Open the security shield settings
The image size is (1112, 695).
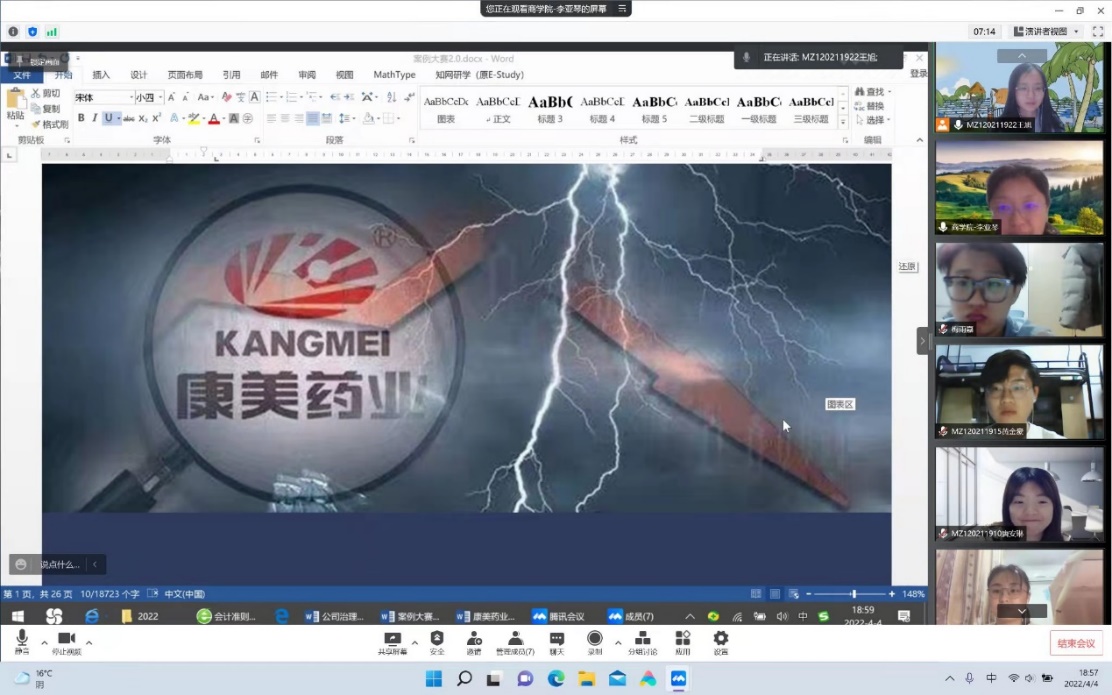tap(437, 641)
